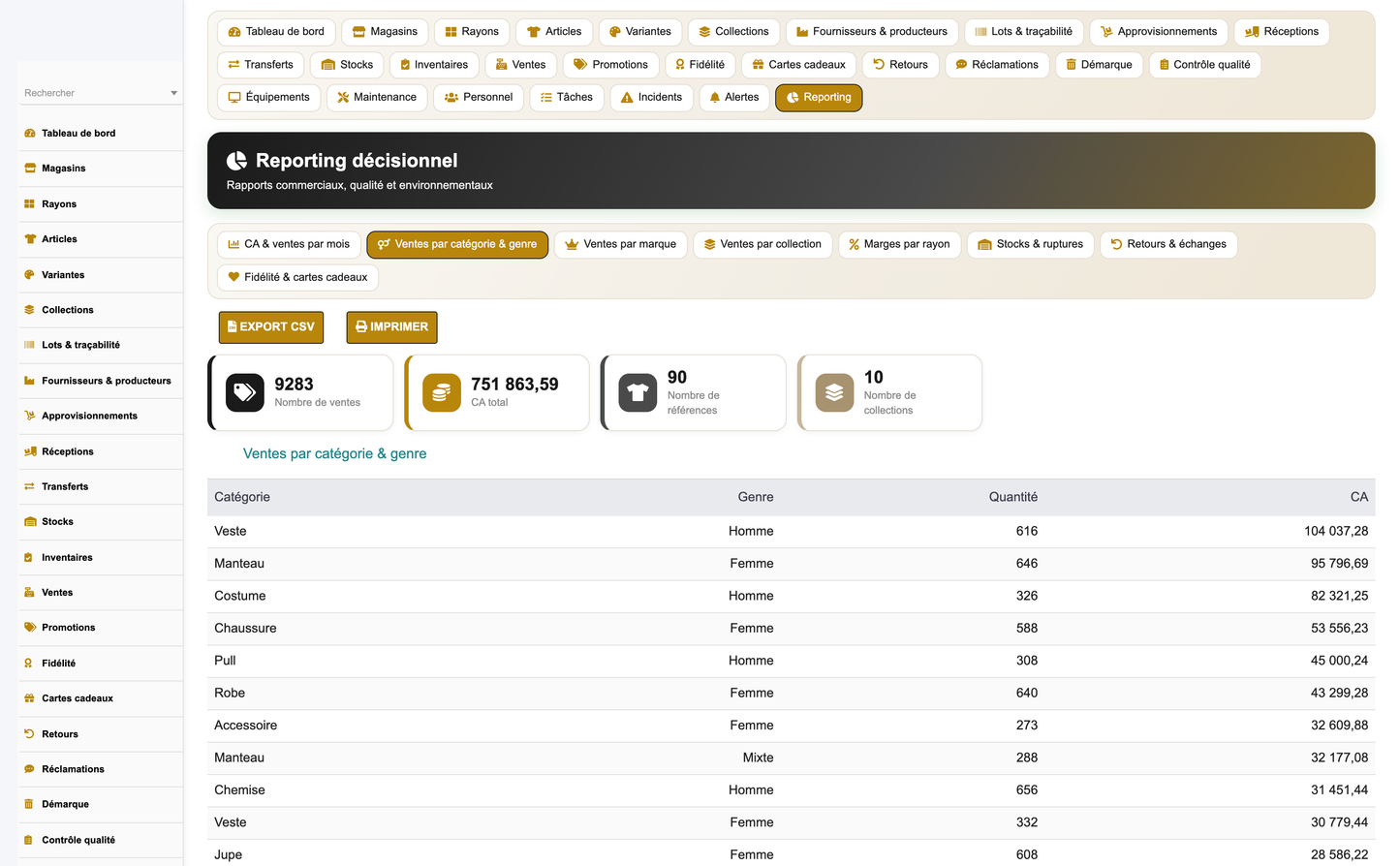Click the Transferts arrows icon in sidebar
This screenshot has height=866, width=1400.
pos(30,486)
